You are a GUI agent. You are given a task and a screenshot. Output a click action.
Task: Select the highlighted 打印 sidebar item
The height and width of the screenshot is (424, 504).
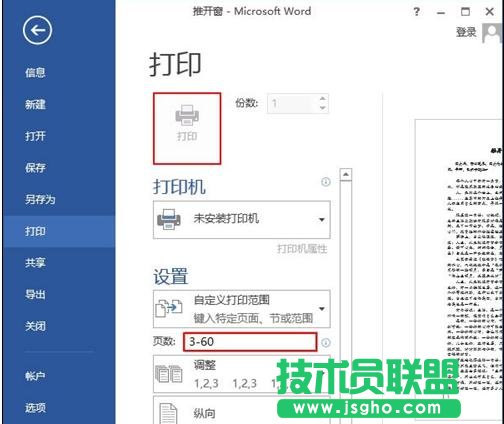pos(59,231)
